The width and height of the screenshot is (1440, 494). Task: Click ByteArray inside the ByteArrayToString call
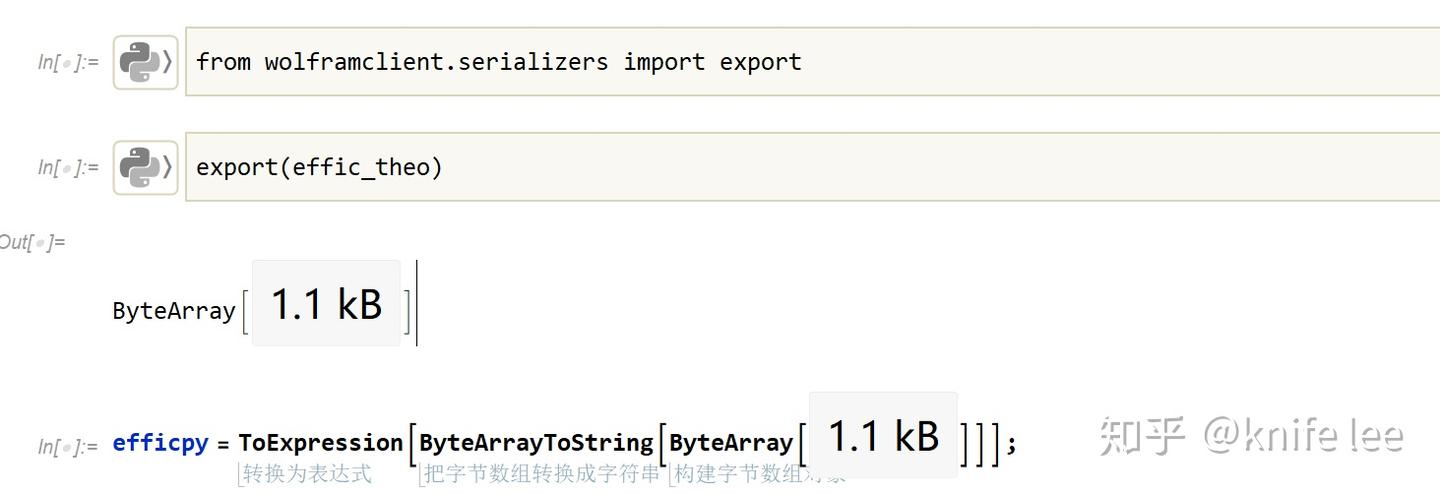(730, 442)
